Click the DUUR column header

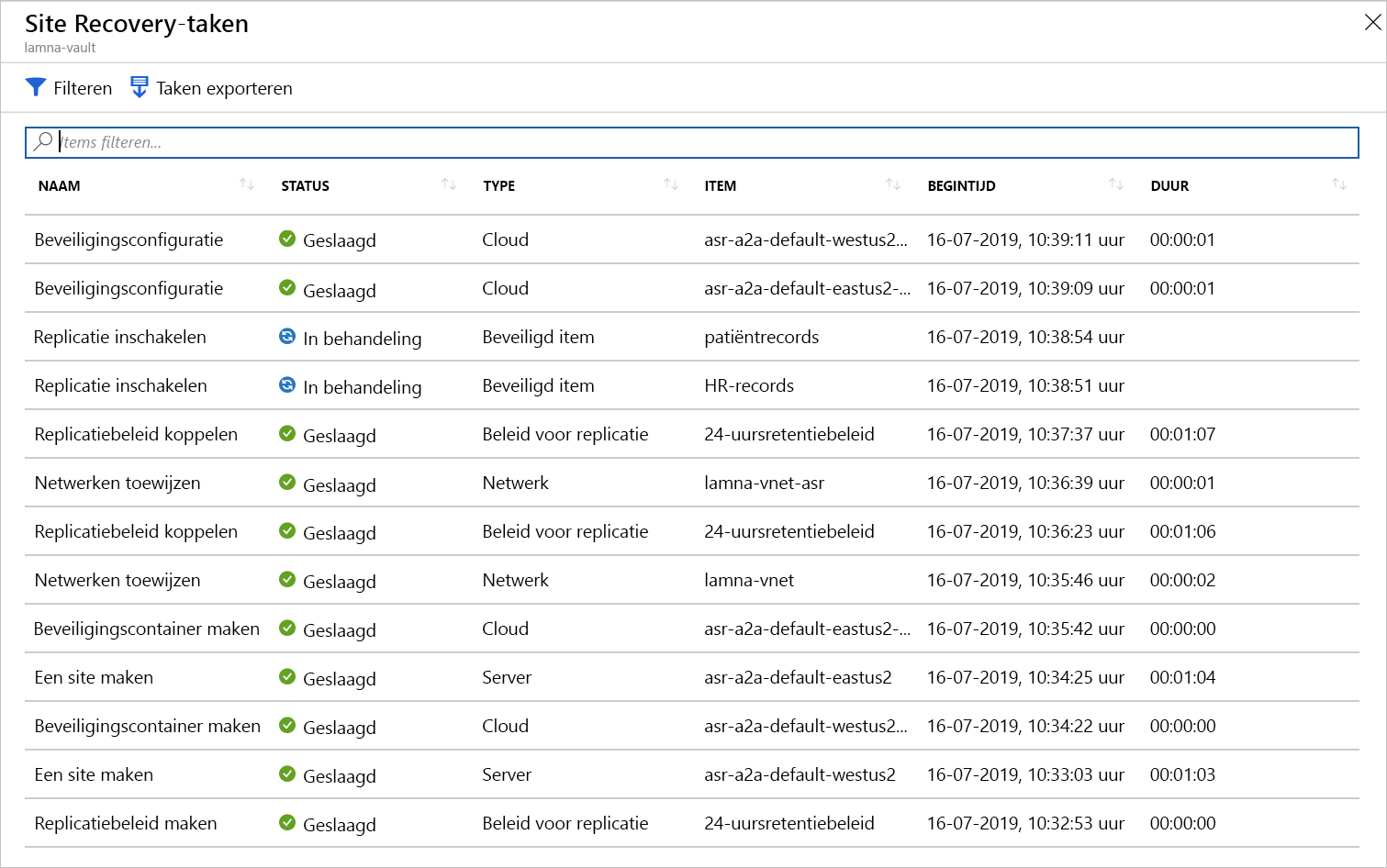point(1169,185)
